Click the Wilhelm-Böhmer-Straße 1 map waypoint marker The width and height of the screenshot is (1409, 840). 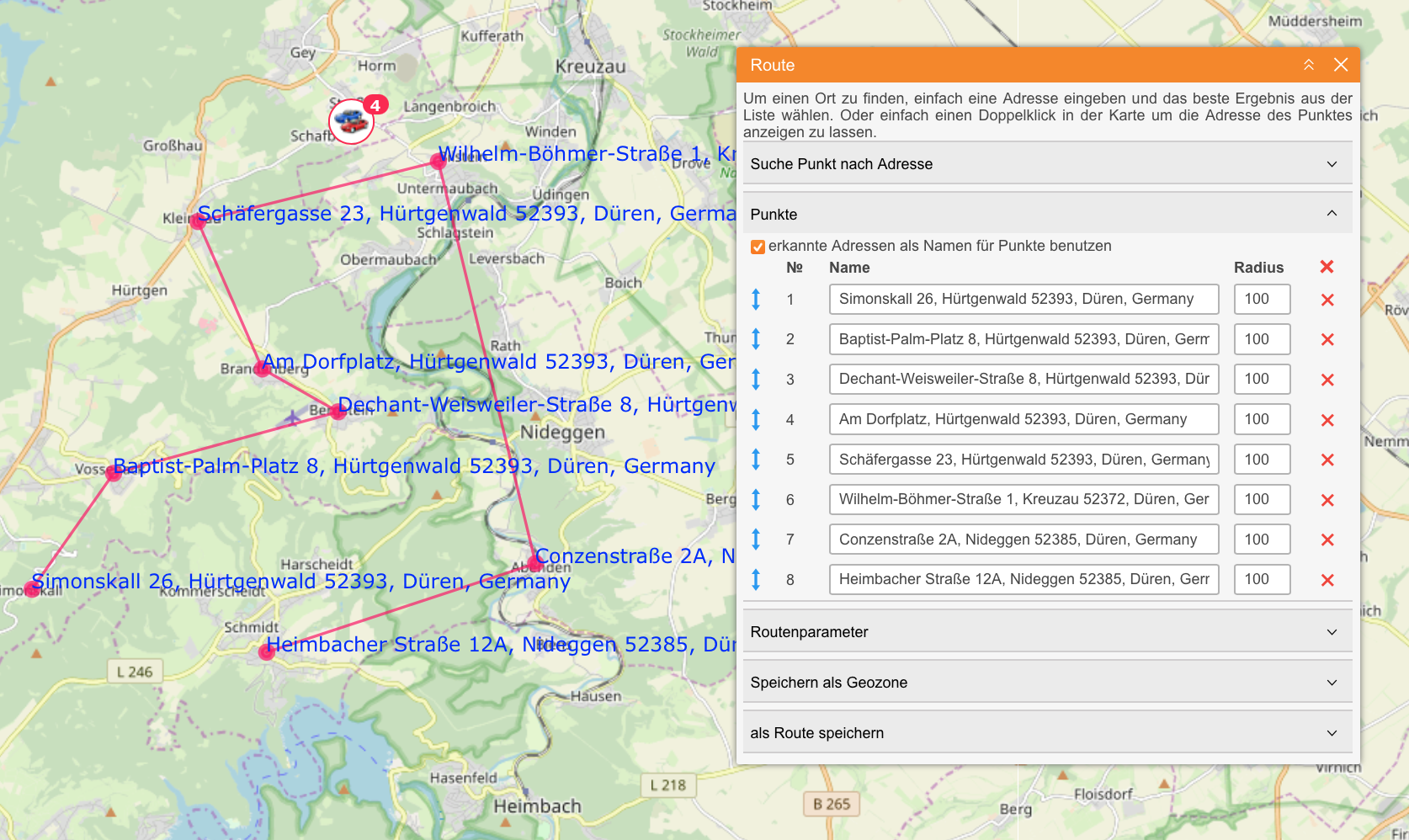tap(439, 160)
